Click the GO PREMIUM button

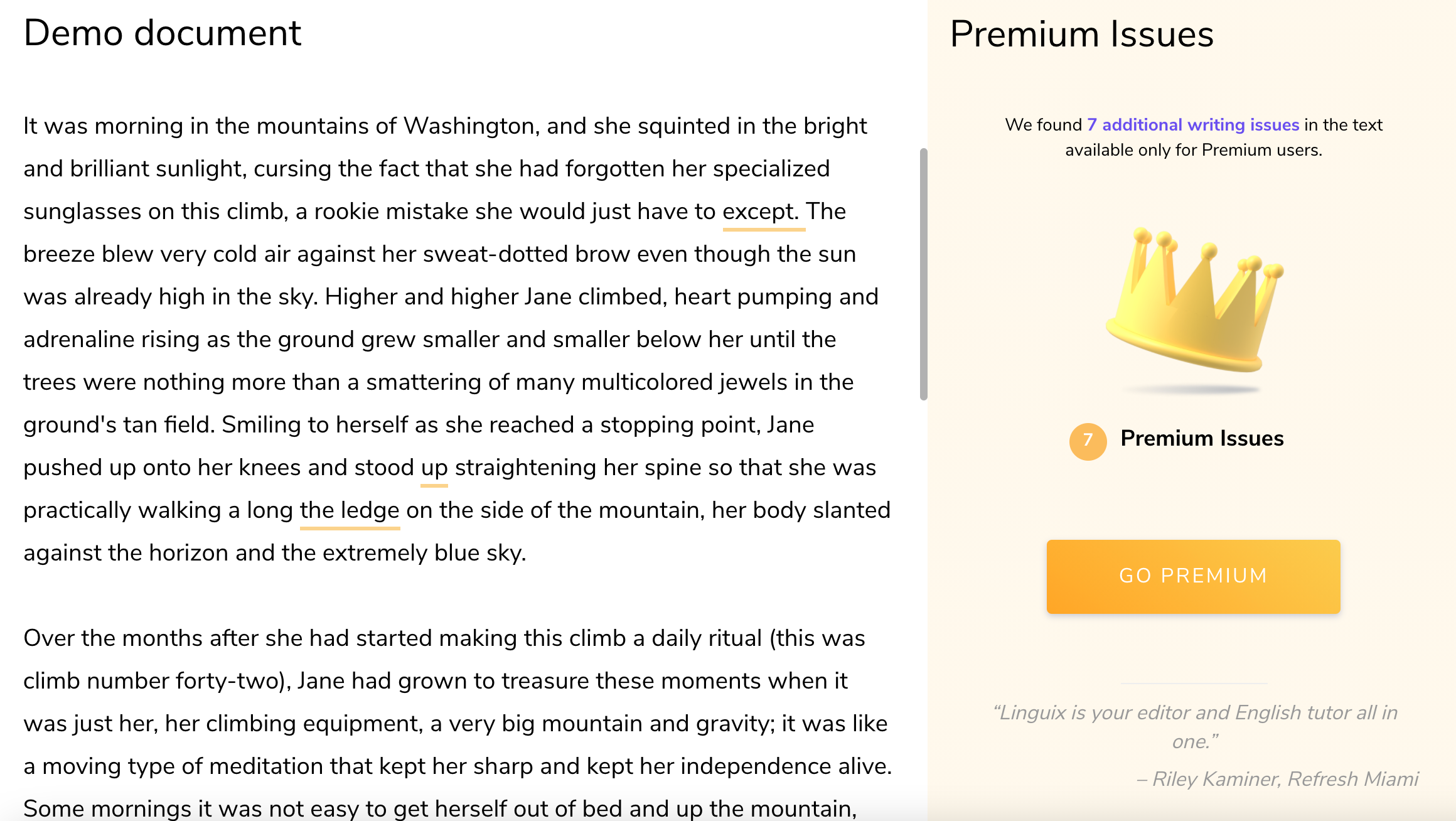pos(1193,576)
